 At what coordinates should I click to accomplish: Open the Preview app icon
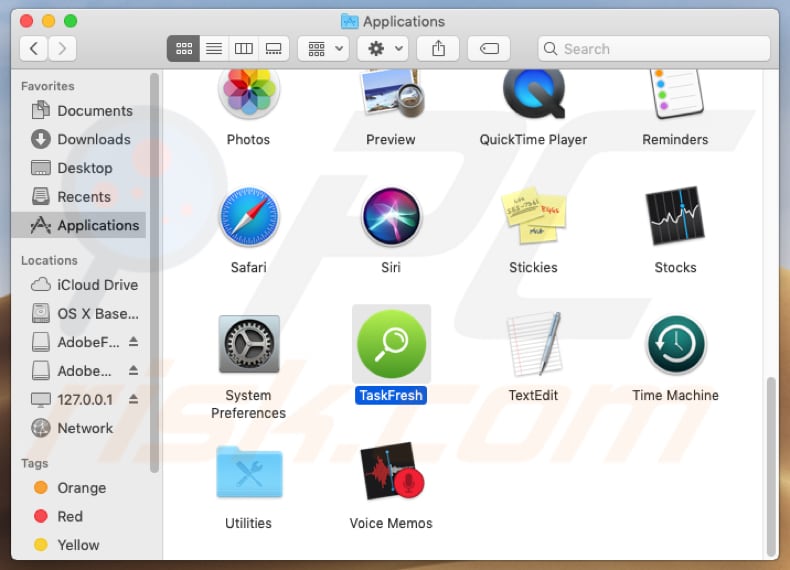coord(391,94)
